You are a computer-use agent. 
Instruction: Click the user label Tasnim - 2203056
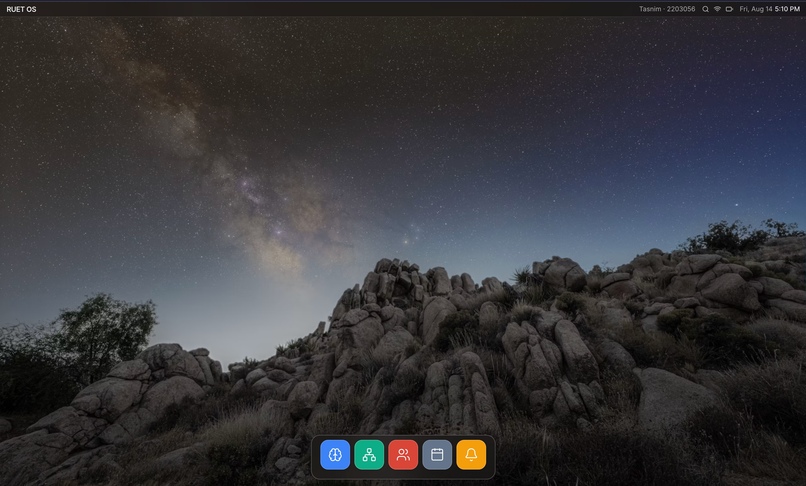tap(667, 9)
